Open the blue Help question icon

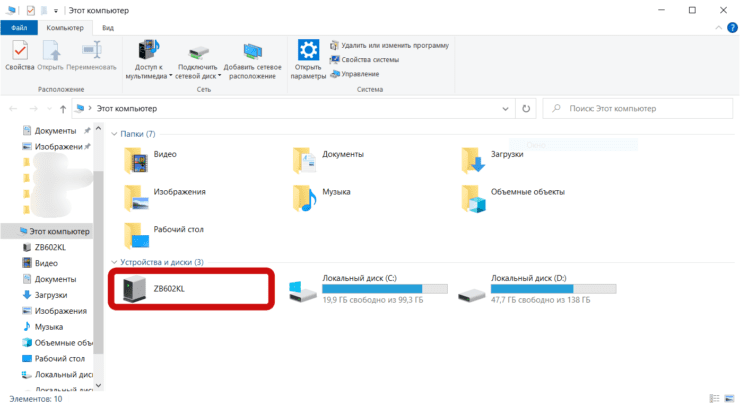(x=732, y=28)
